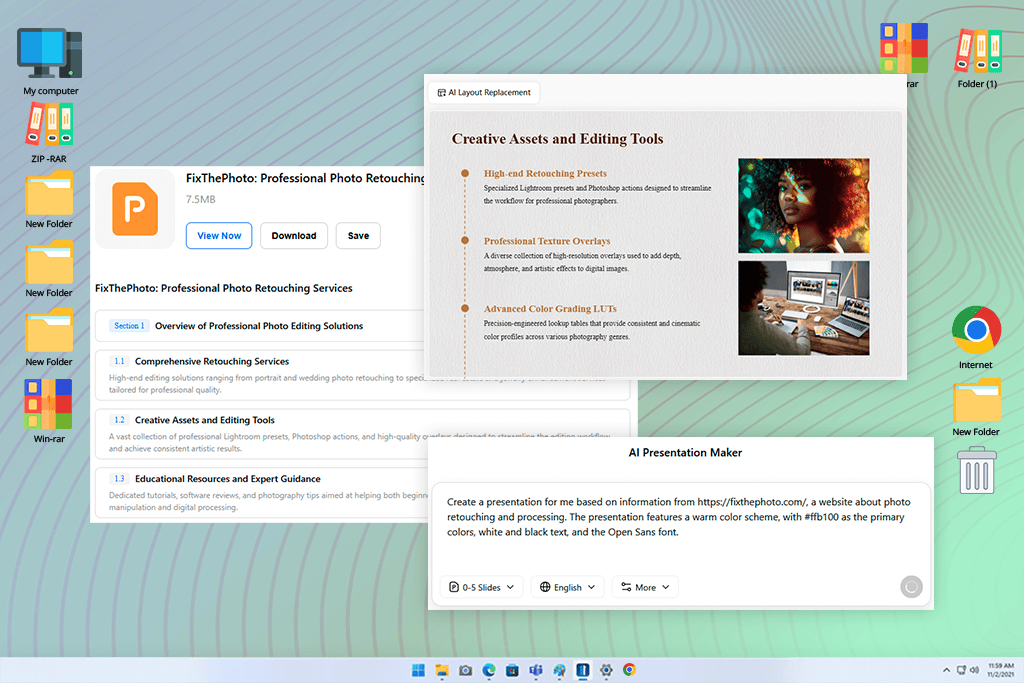Viewport: 1024px width, 683px height.
Task: Click Professional Texture Overlays heading
Action: pos(547,241)
